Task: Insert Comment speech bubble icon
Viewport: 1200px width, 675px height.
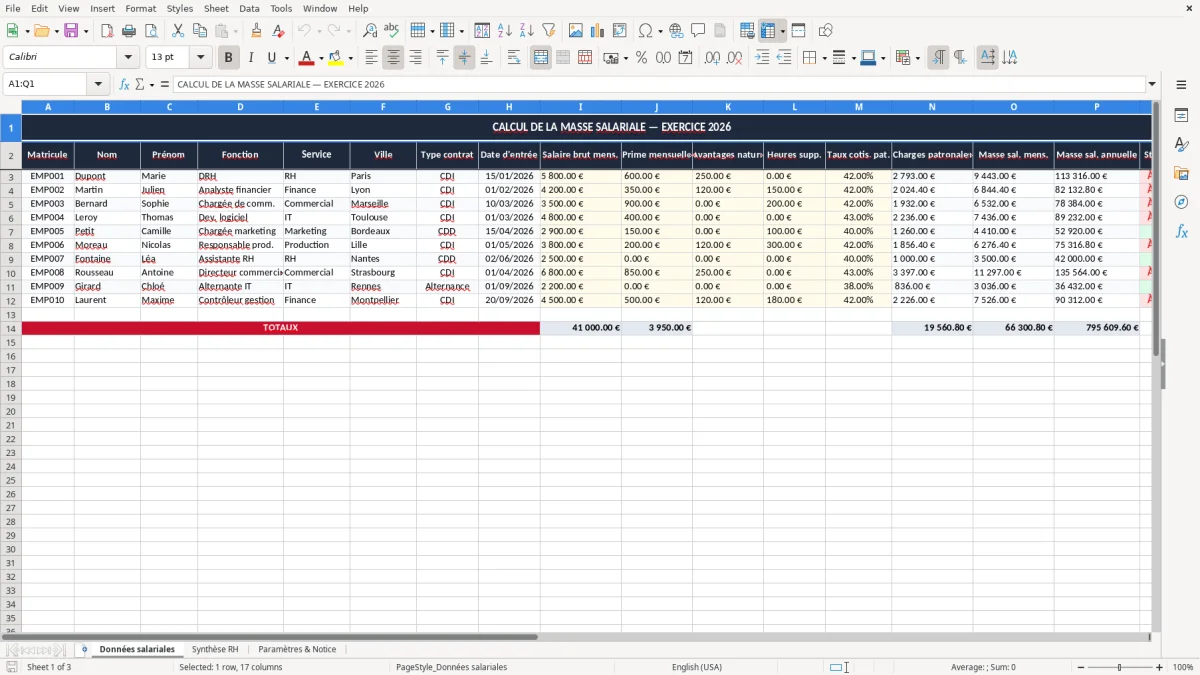Action: click(699, 31)
